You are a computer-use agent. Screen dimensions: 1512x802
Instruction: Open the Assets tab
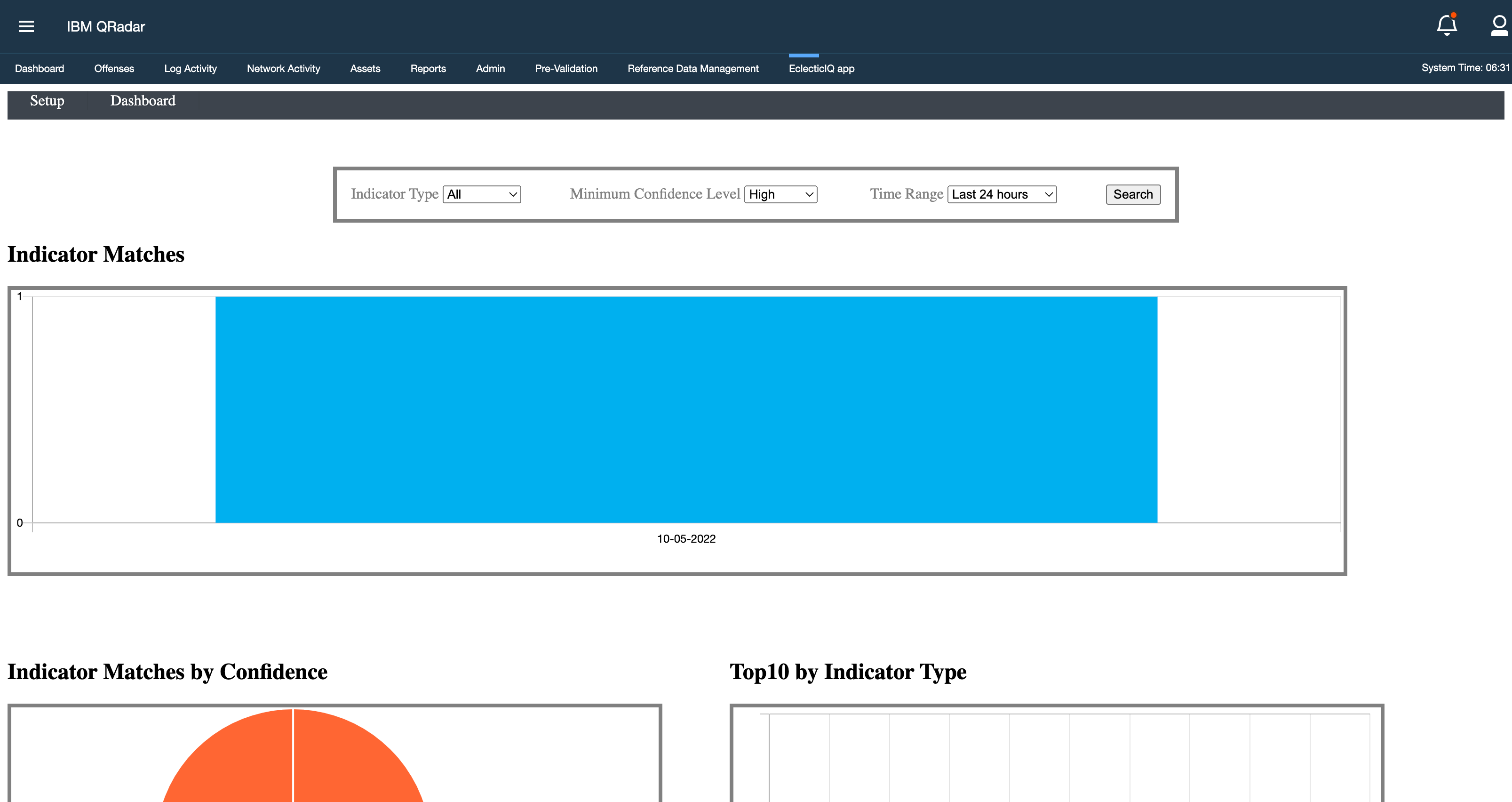365,69
